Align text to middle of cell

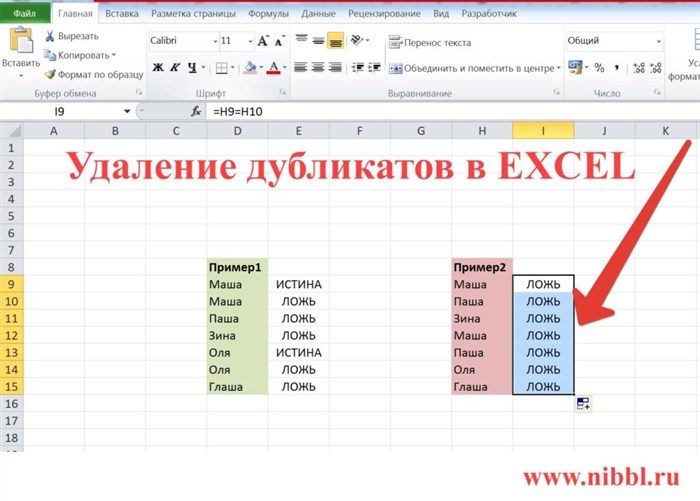coord(318,41)
